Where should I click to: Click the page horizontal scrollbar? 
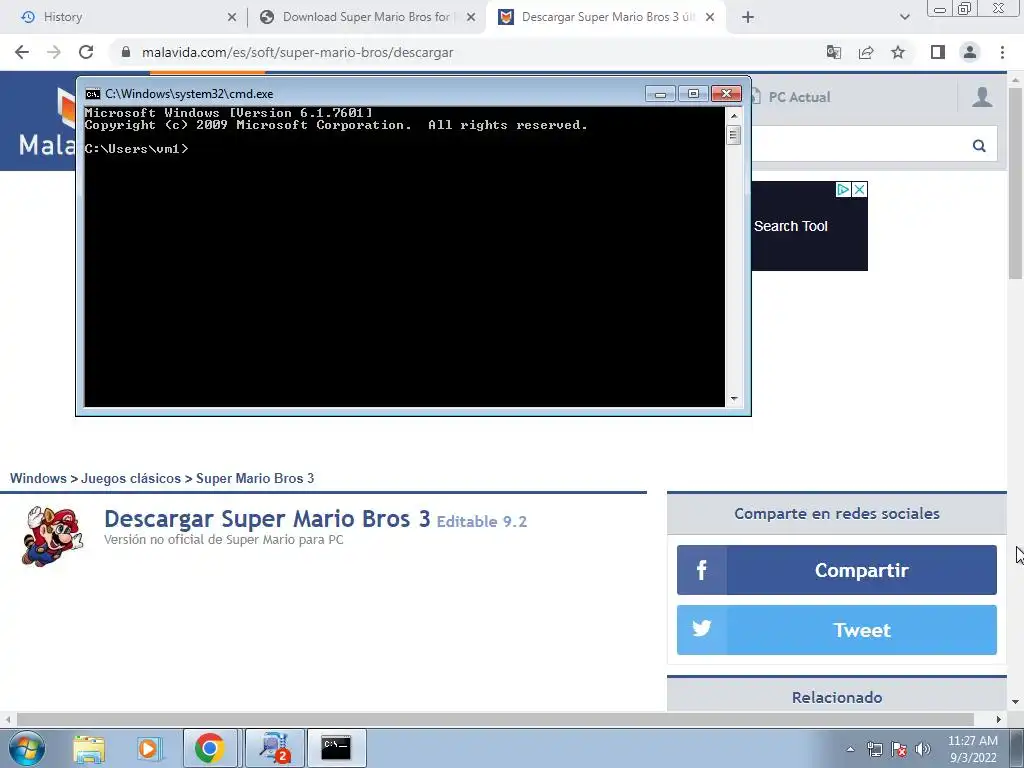pos(495,719)
